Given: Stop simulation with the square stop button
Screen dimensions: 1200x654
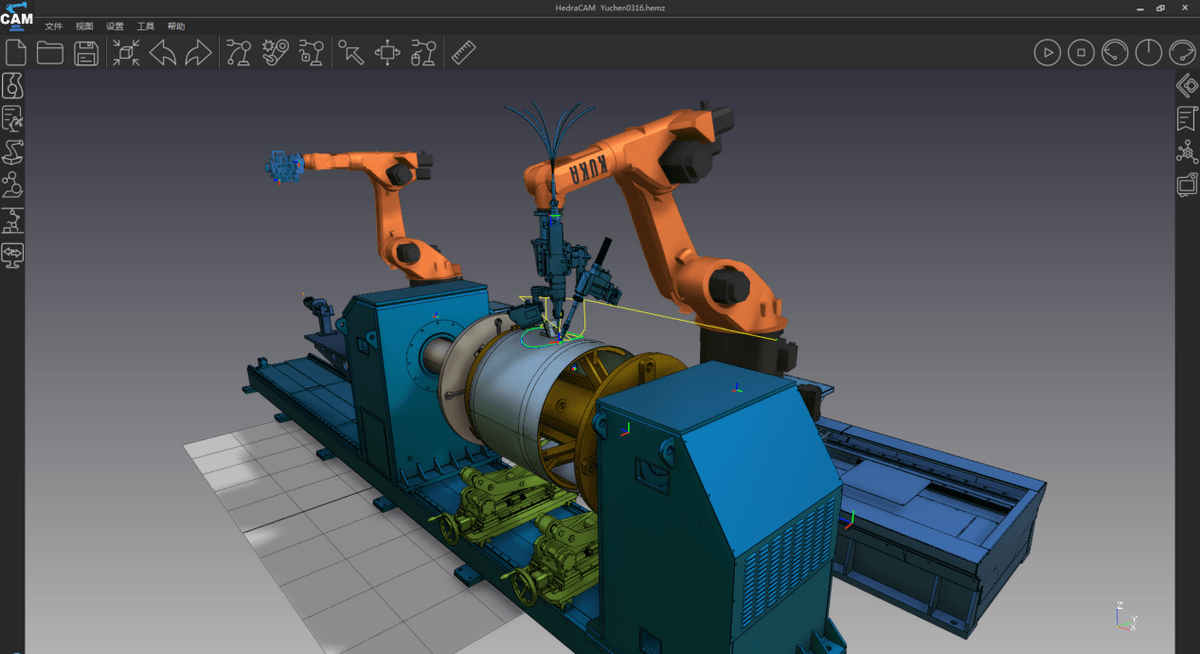Looking at the screenshot, I should pyautogui.click(x=1081, y=52).
